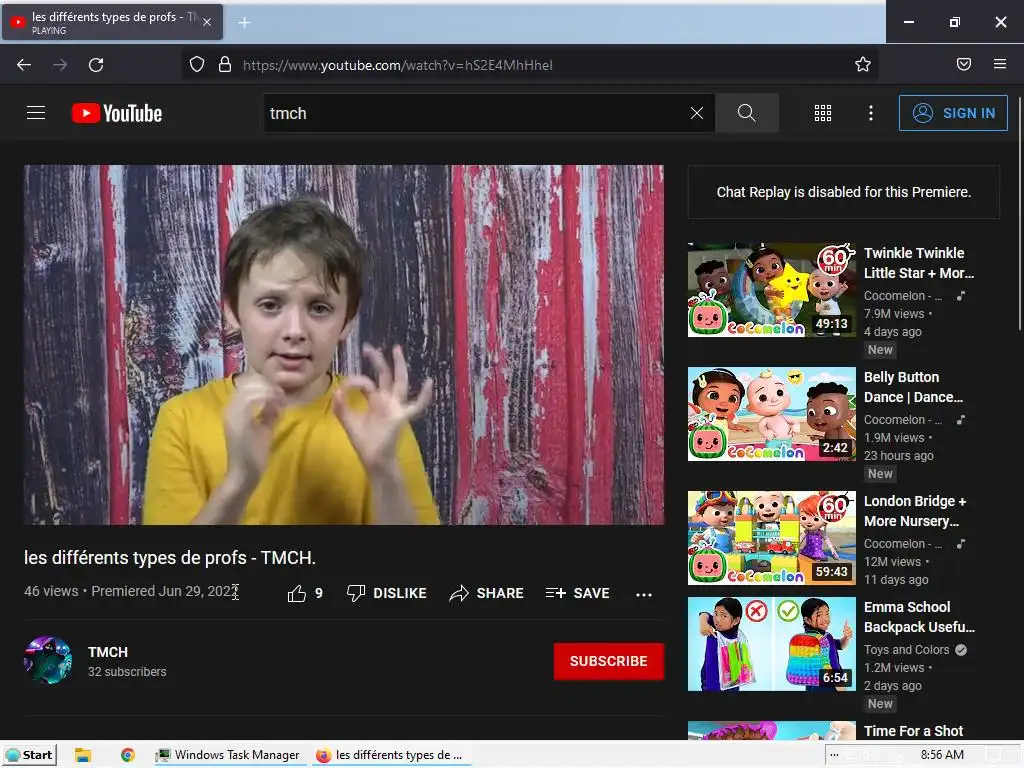Click the video title 'les différents types de profs'

coord(170,558)
